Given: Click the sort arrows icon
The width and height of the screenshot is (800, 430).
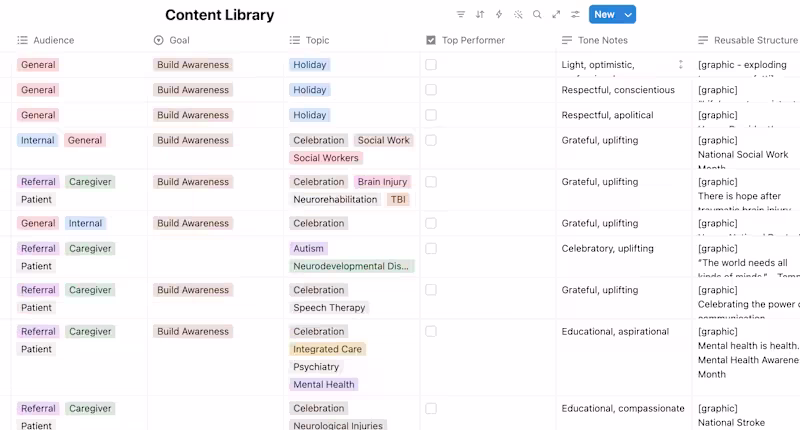Looking at the screenshot, I should coord(480,14).
